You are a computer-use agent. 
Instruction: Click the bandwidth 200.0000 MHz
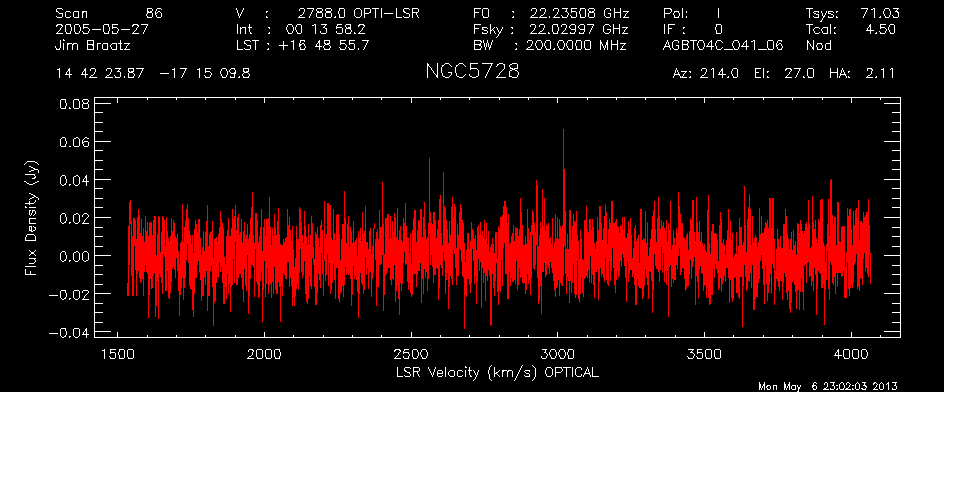pos(576,45)
